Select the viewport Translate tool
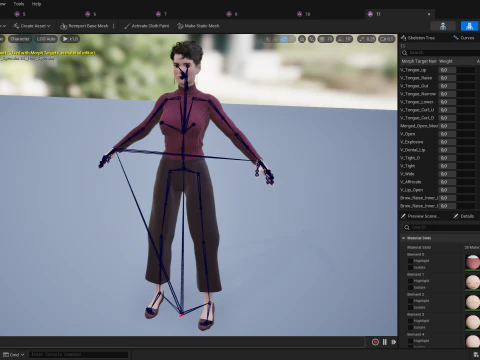This screenshot has height=360, width=480. pos(276,39)
